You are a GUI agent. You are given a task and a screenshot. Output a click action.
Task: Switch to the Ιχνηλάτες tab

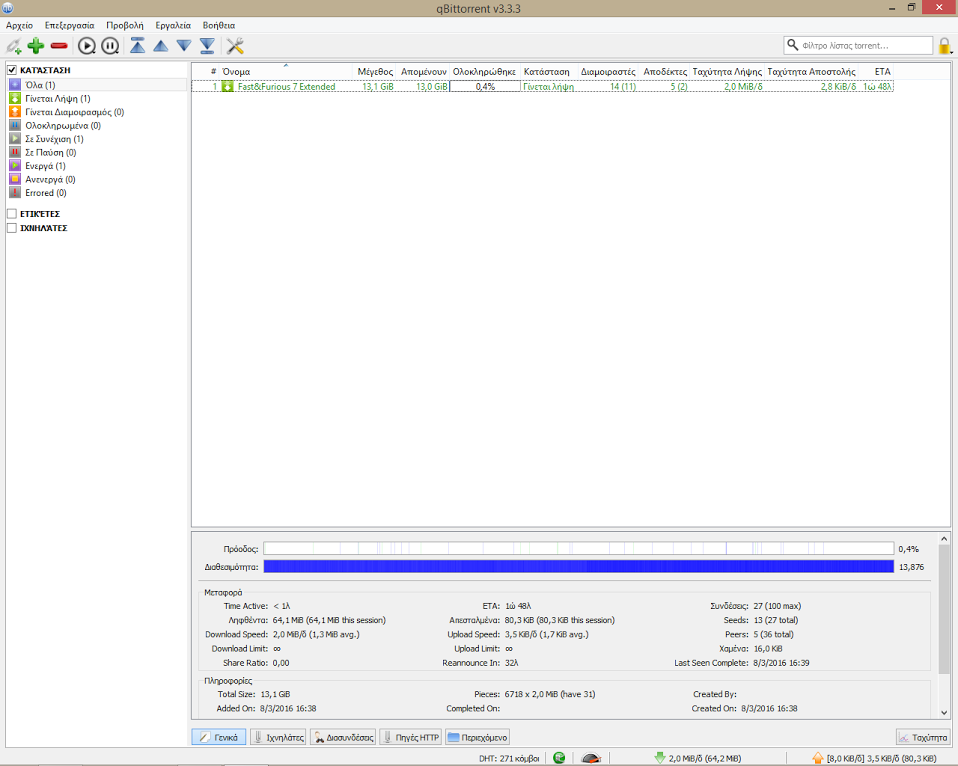(x=278, y=737)
